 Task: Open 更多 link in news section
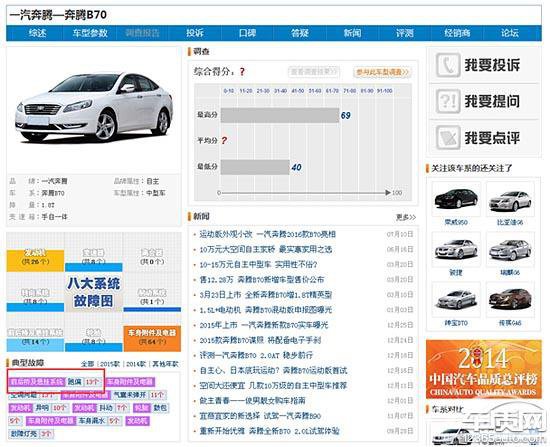coord(406,218)
